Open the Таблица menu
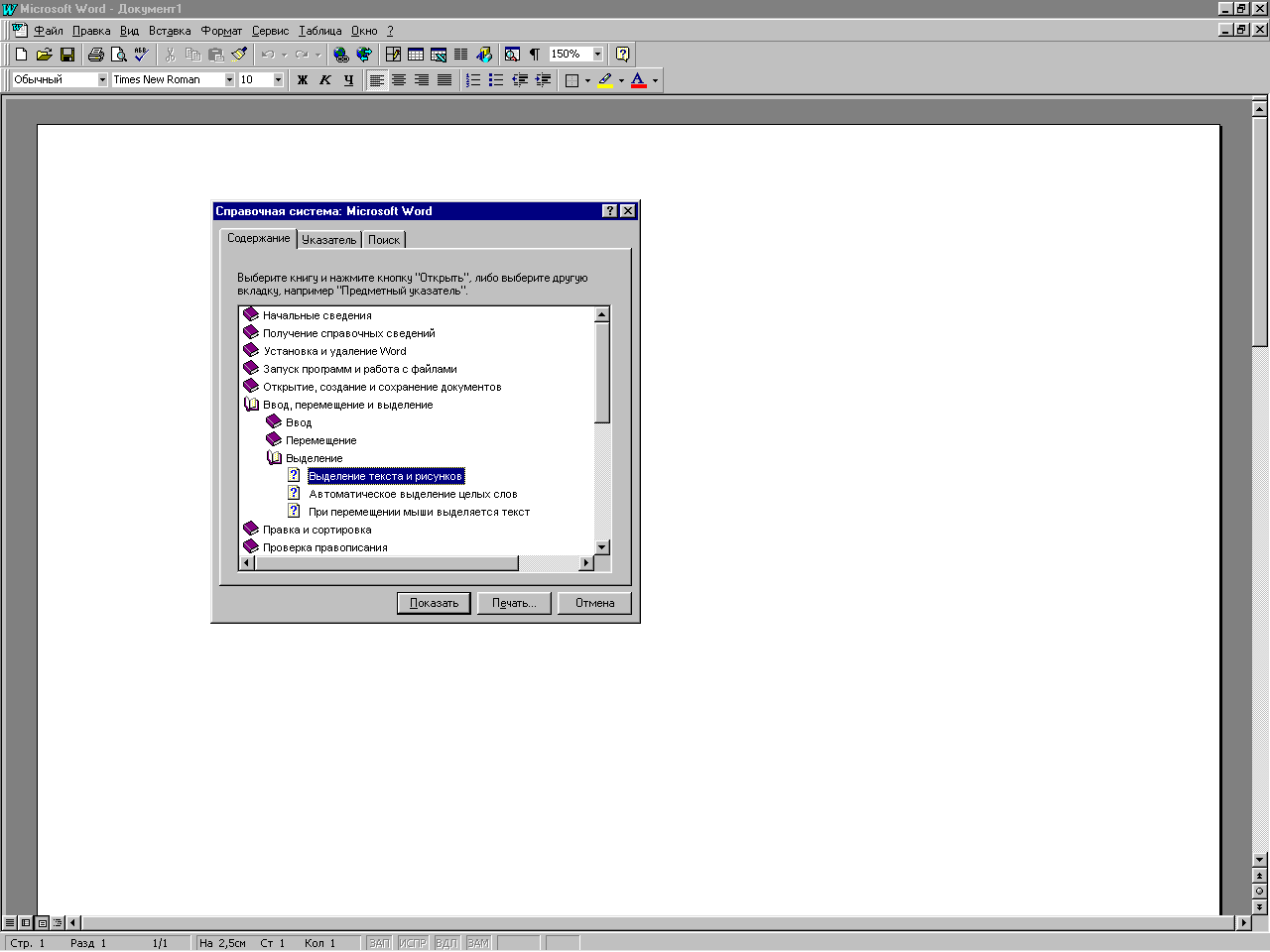The width and height of the screenshot is (1270, 952). click(x=320, y=31)
